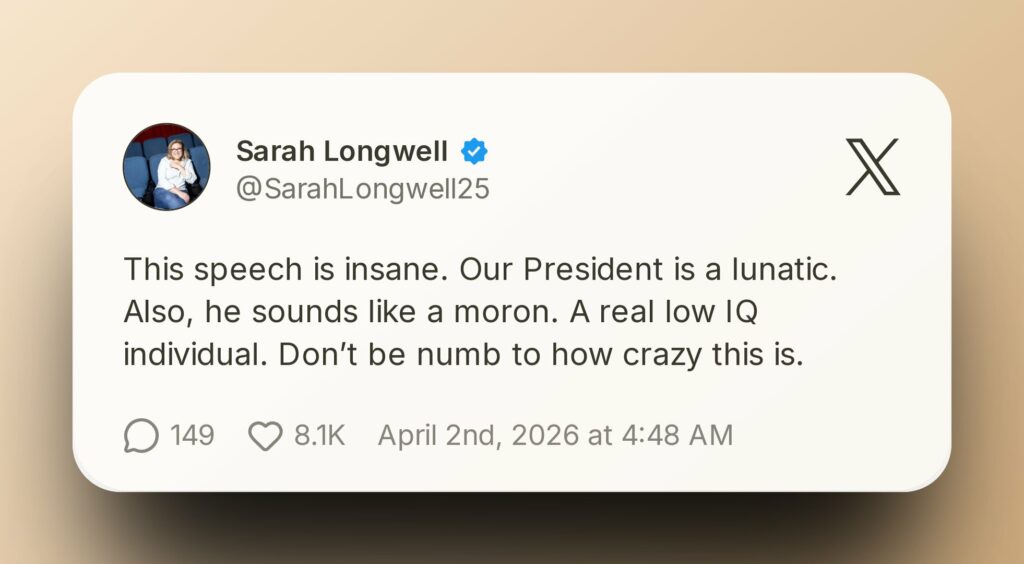Click the blue verified checkmark badge
This screenshot has width=1024, height=564.
[x=473, y=151]
